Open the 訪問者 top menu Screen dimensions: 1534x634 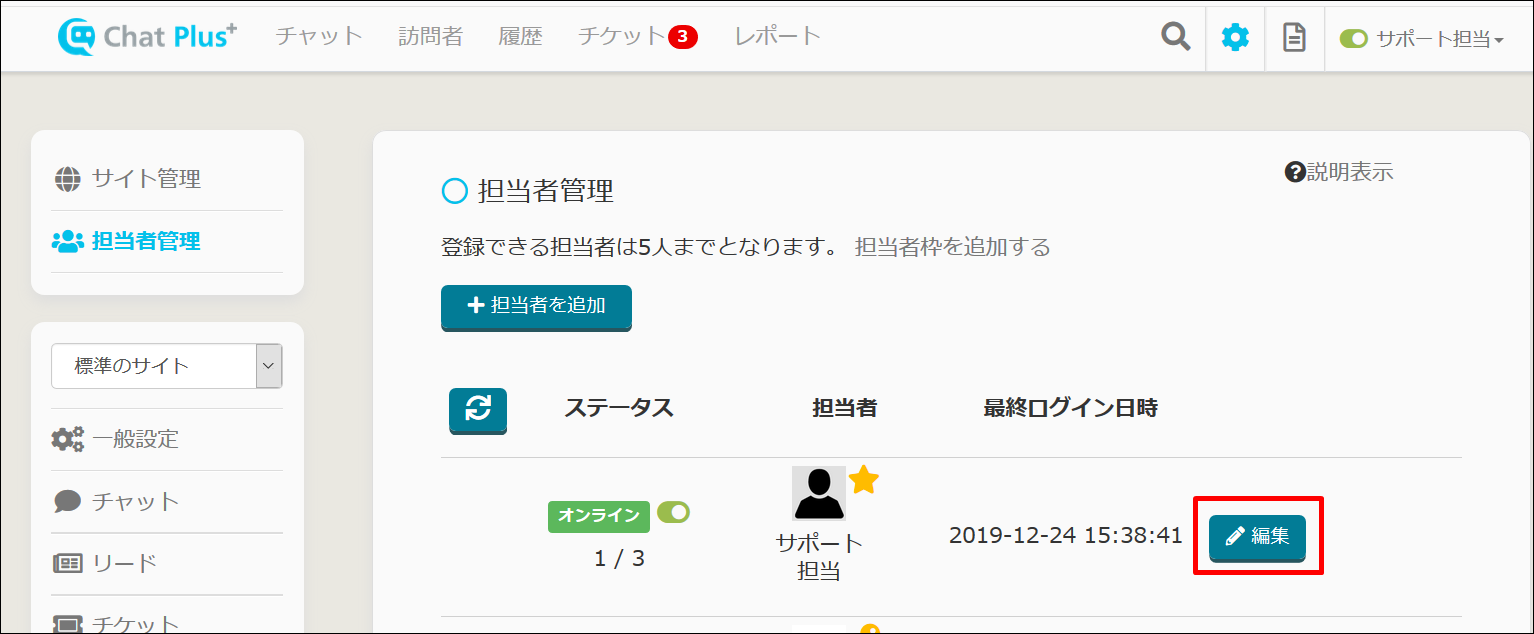(x=431, y=36)
